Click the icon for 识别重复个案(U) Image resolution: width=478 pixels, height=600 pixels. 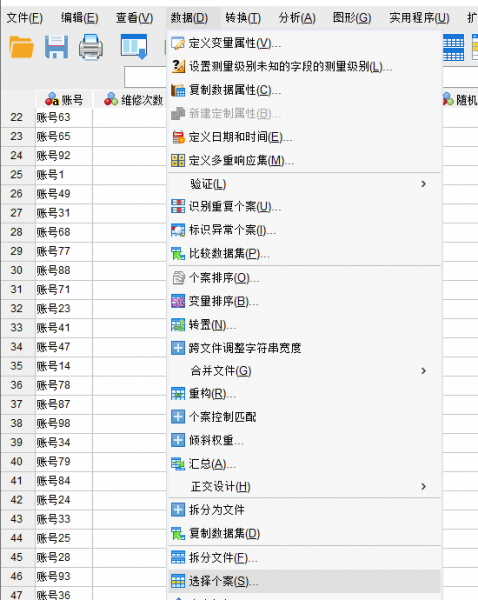click(178, 207)
